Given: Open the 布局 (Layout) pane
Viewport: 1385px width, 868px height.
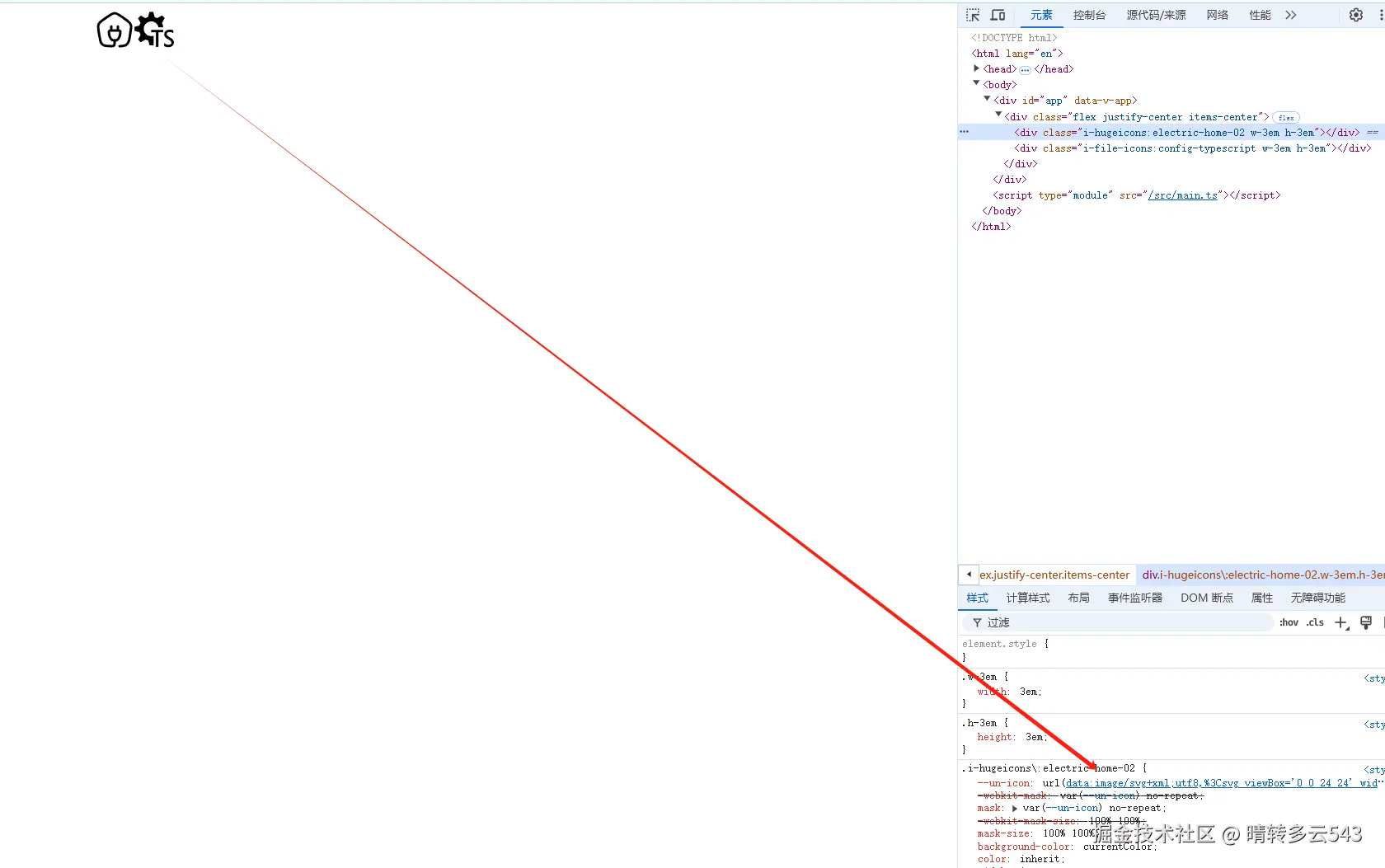Looking at the screenshot, I should (x=1078, y=598).
